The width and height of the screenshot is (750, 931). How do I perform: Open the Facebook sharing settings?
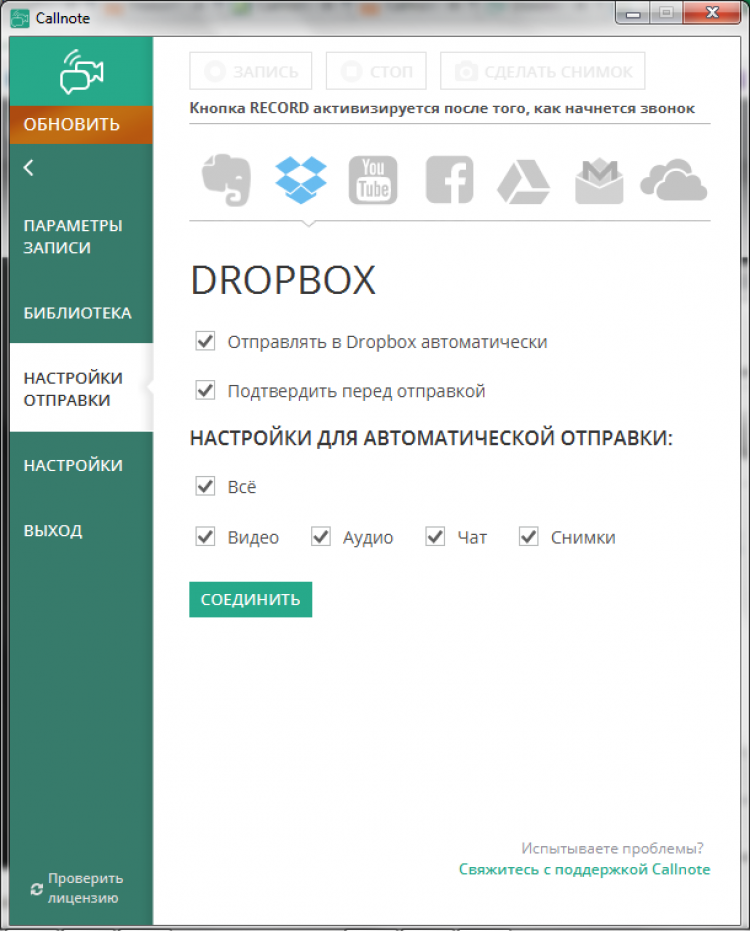tap(450, 180)
